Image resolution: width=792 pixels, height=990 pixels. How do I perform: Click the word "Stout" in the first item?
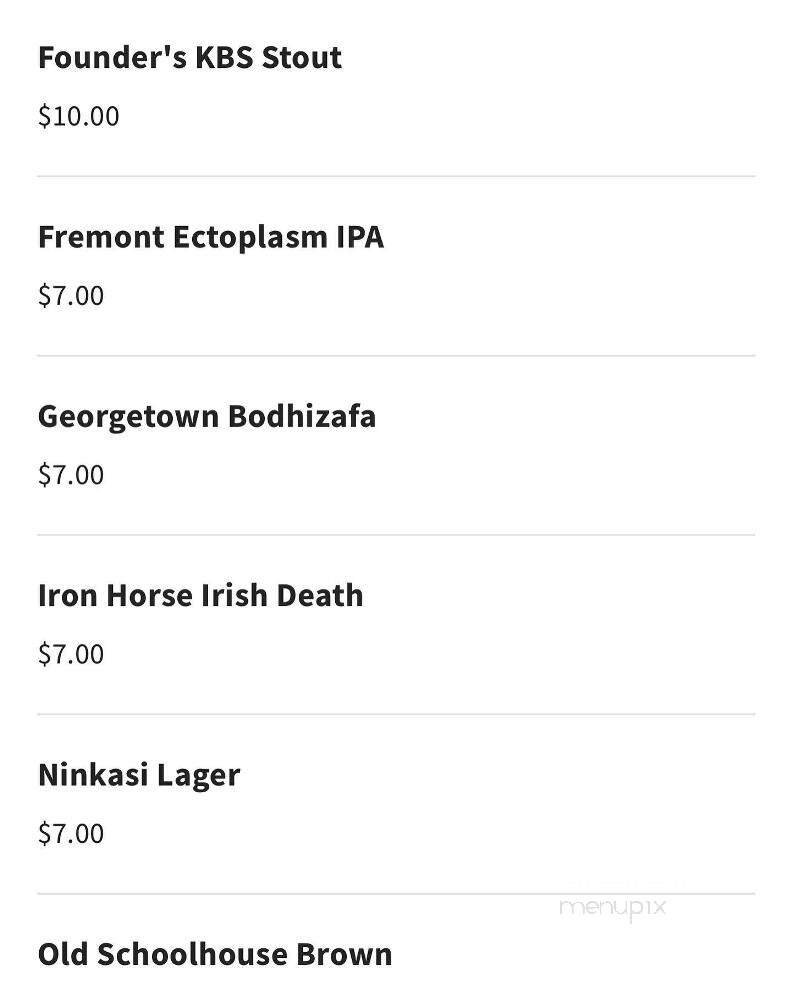pyautogui.click(x=302, y=57)
